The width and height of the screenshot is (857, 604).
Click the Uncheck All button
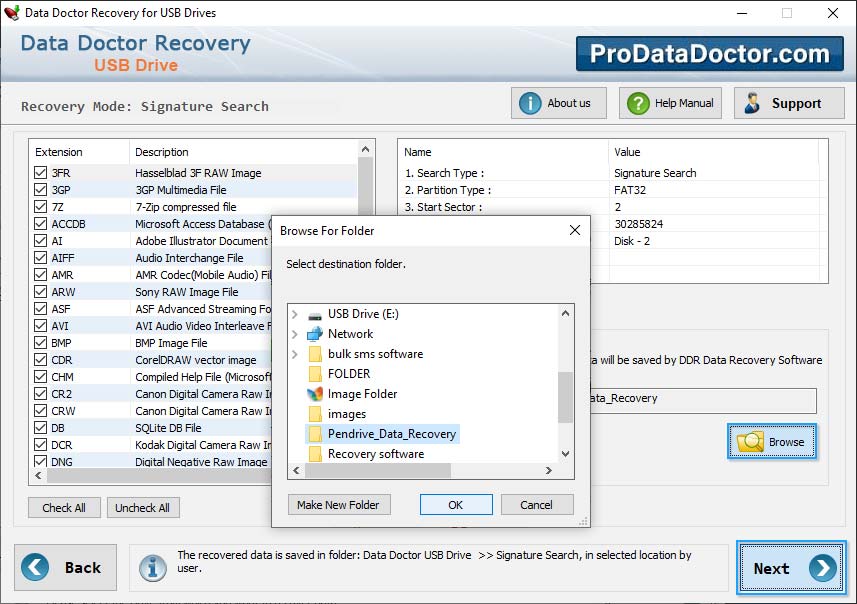[x=143, y=508]
